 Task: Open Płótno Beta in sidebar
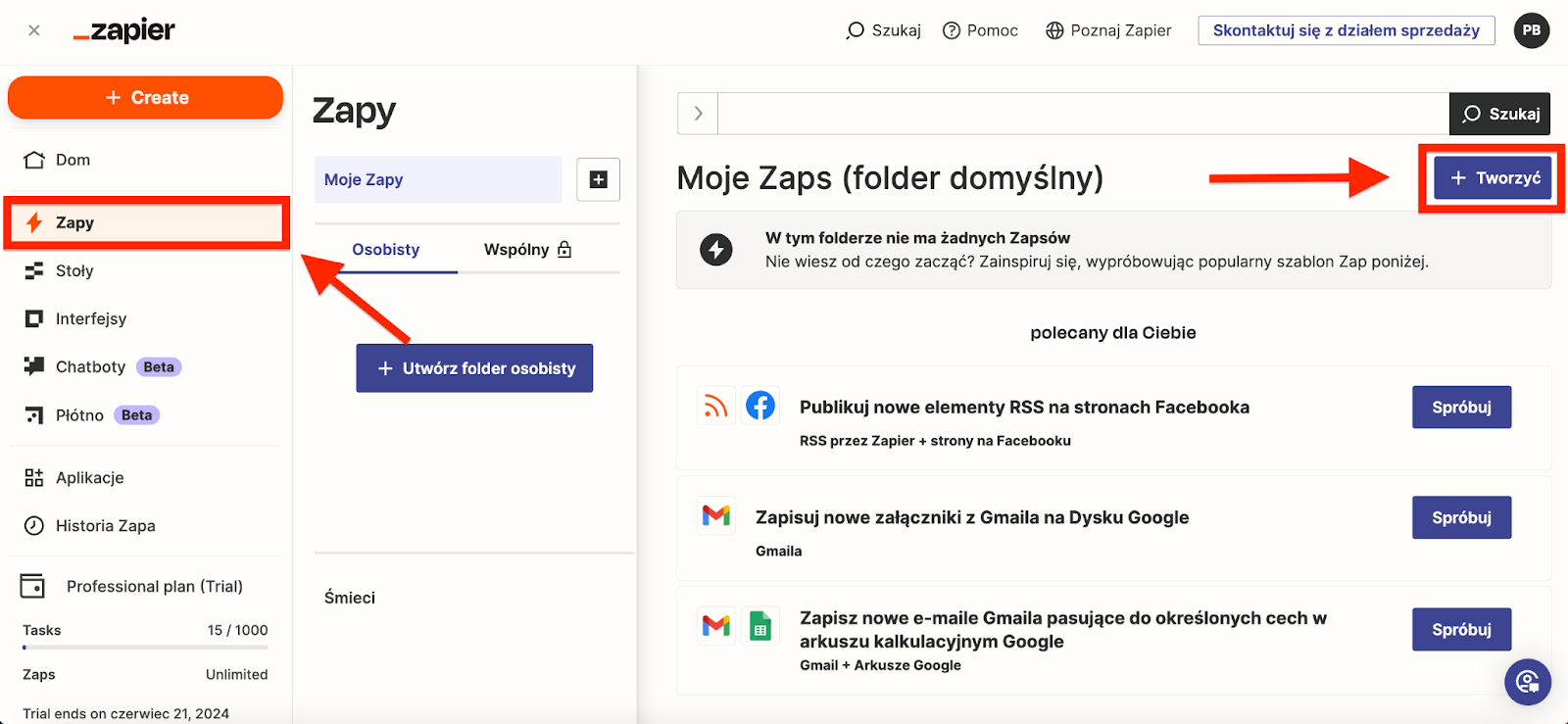pos(145,415)
